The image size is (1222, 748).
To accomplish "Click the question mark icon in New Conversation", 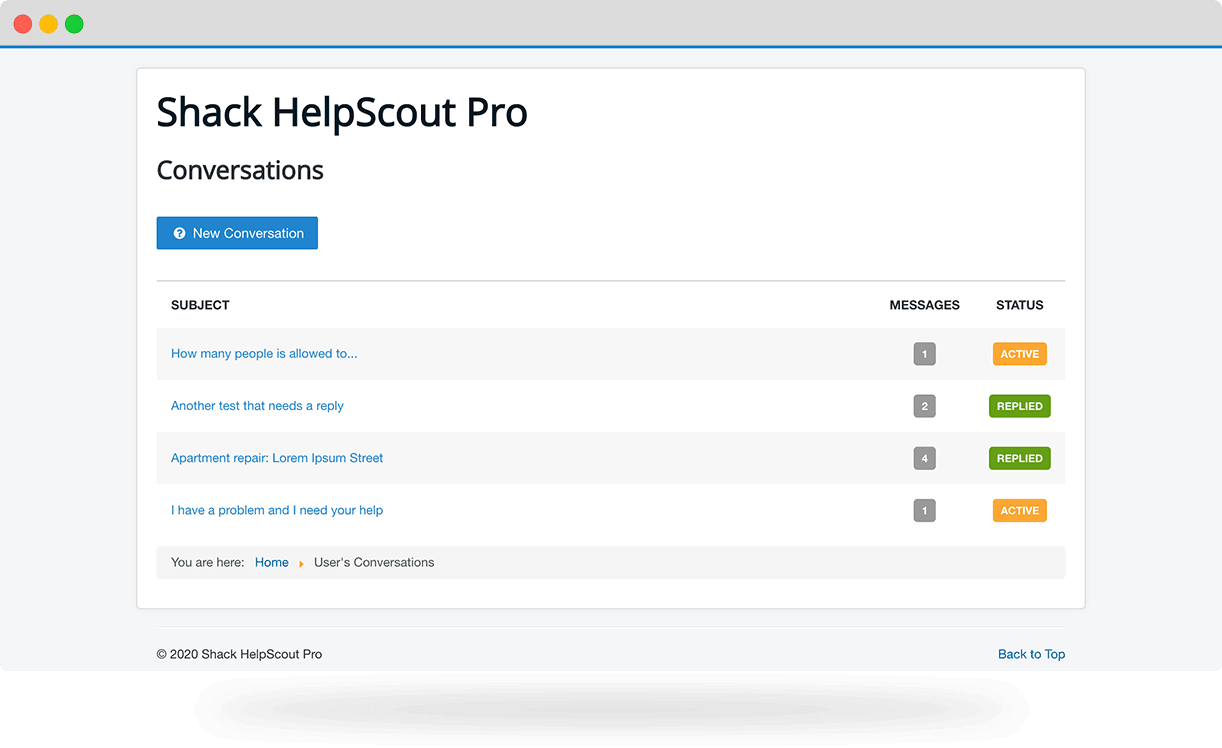I will click(179, 233).
